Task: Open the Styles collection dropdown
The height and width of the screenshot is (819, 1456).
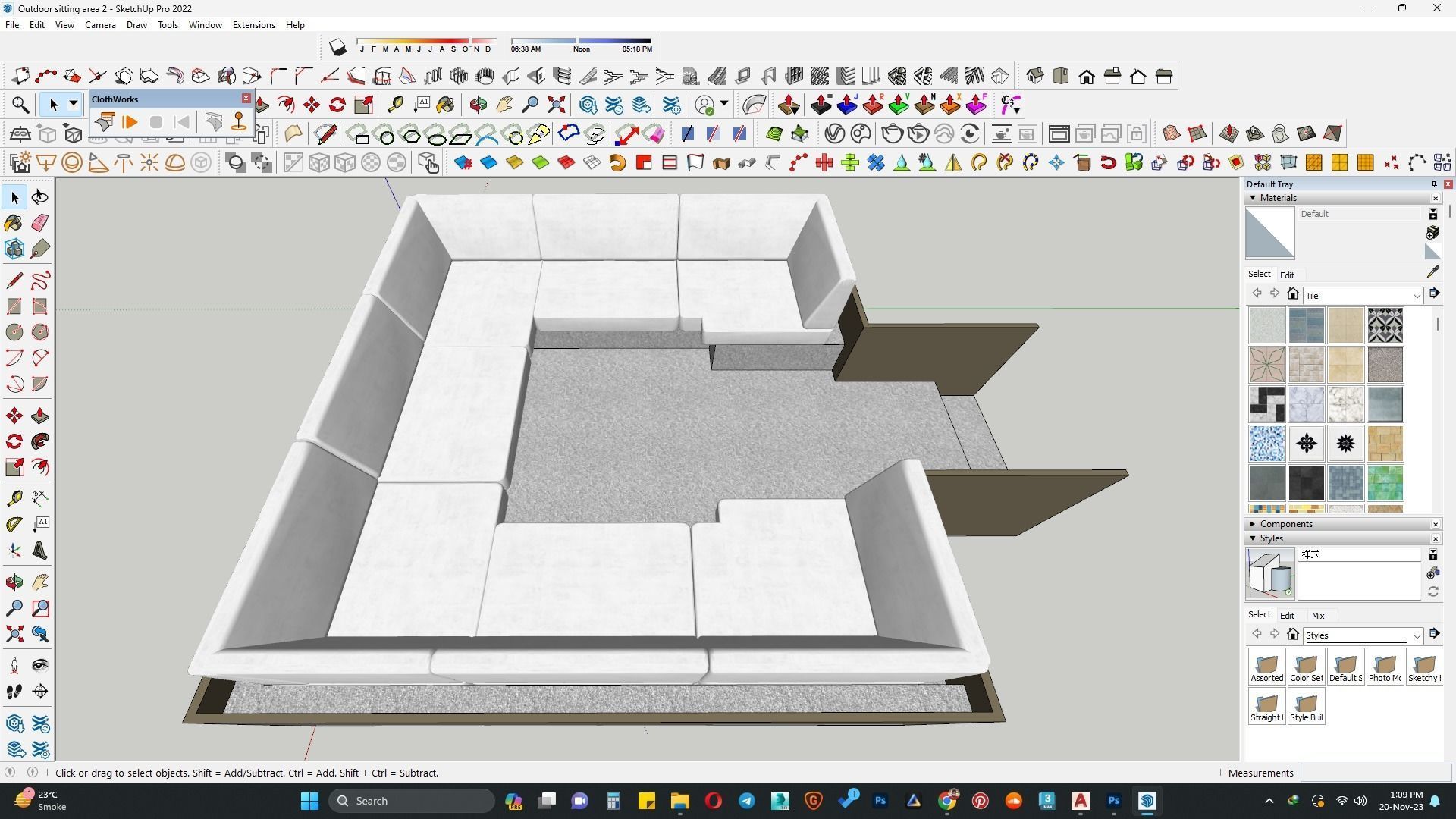Action: click(1363, 635)
